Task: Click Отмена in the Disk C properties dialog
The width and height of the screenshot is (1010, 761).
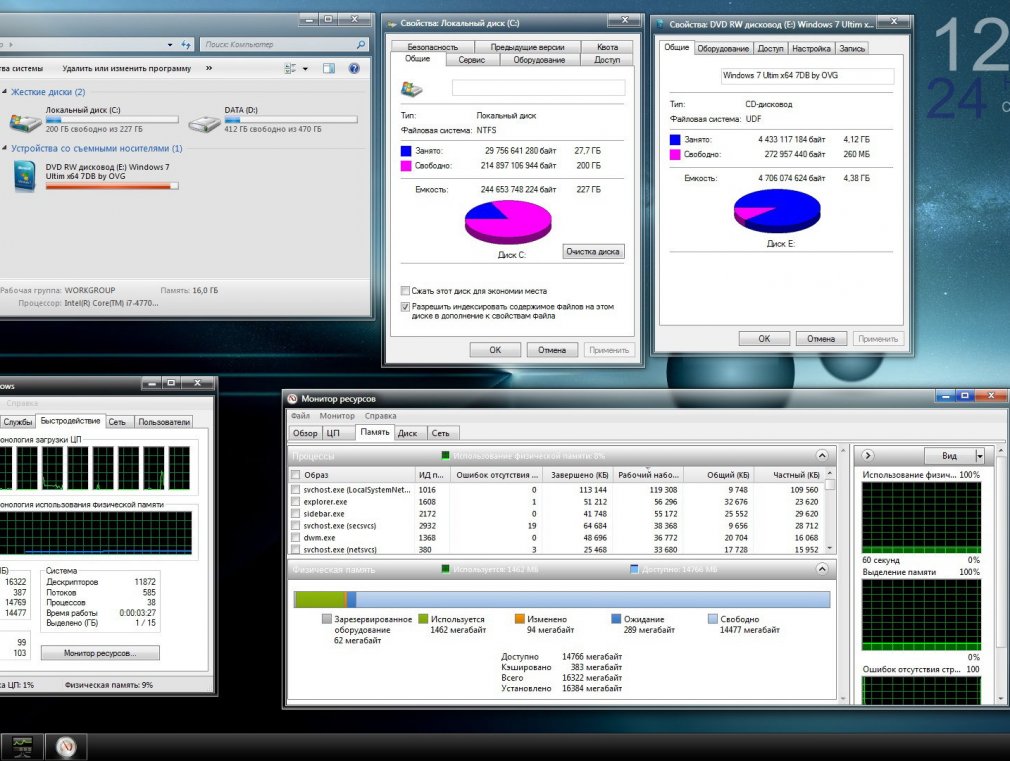Action: point(551,350)
